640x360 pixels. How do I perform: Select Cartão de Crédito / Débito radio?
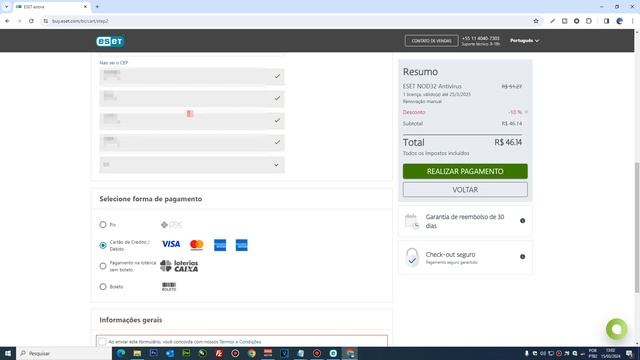(103, 245)
